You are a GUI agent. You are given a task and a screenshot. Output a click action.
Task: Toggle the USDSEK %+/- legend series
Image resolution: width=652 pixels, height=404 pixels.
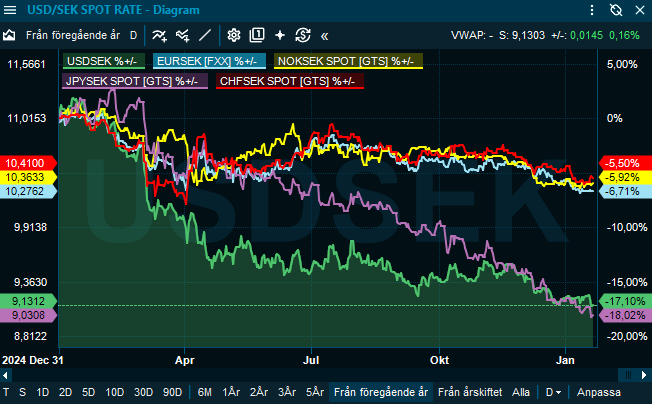103,62
